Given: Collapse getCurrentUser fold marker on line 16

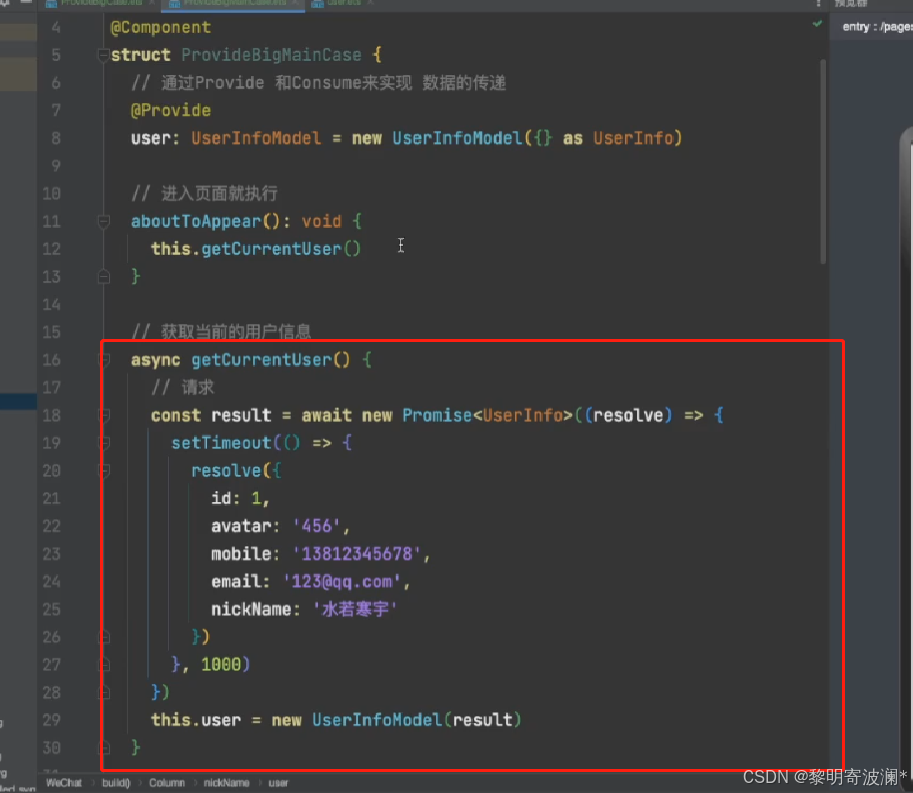Looking at the screenshot, I should [105, 360].
